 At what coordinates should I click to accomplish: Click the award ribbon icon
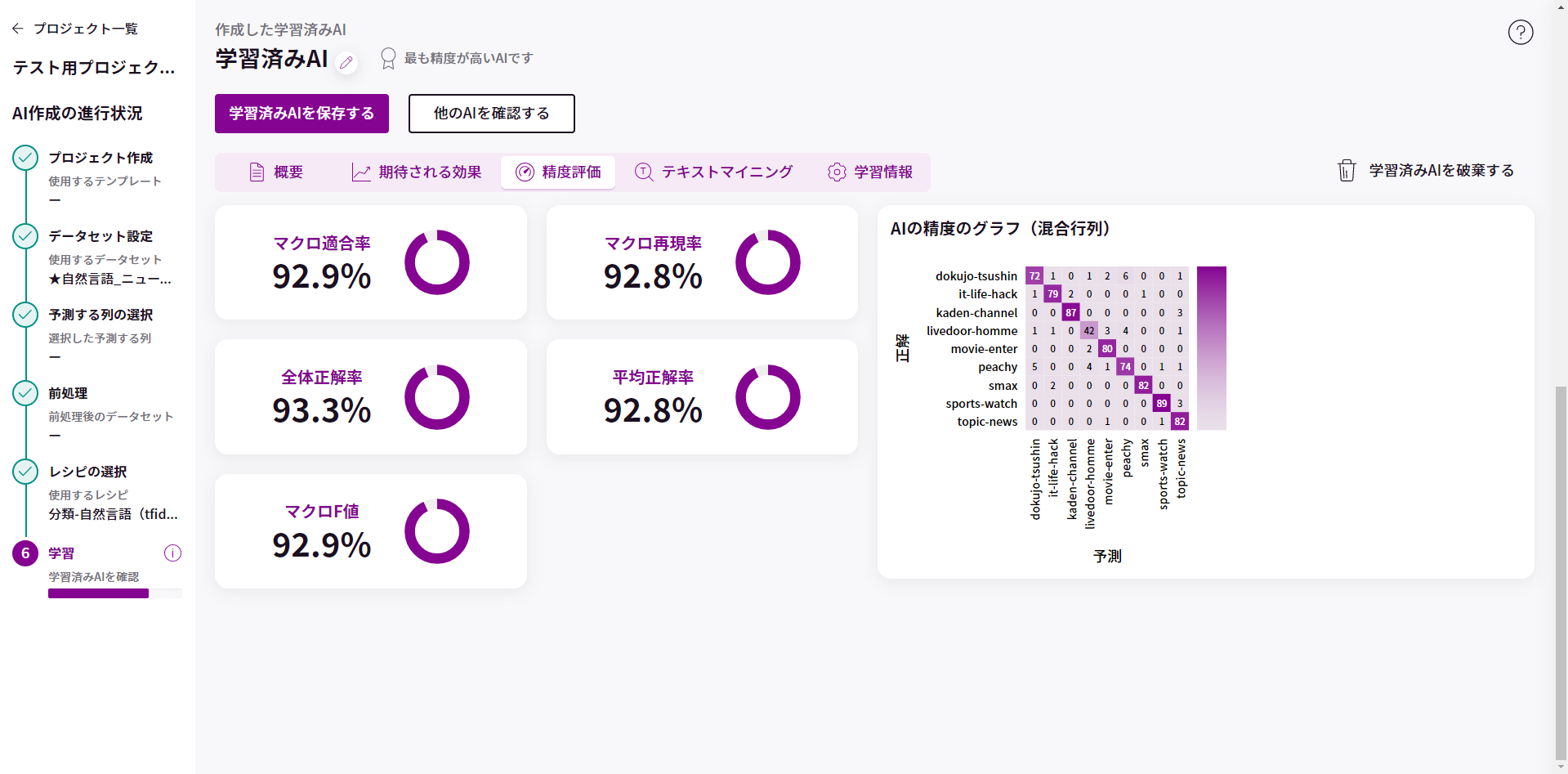tap(388, 58)
